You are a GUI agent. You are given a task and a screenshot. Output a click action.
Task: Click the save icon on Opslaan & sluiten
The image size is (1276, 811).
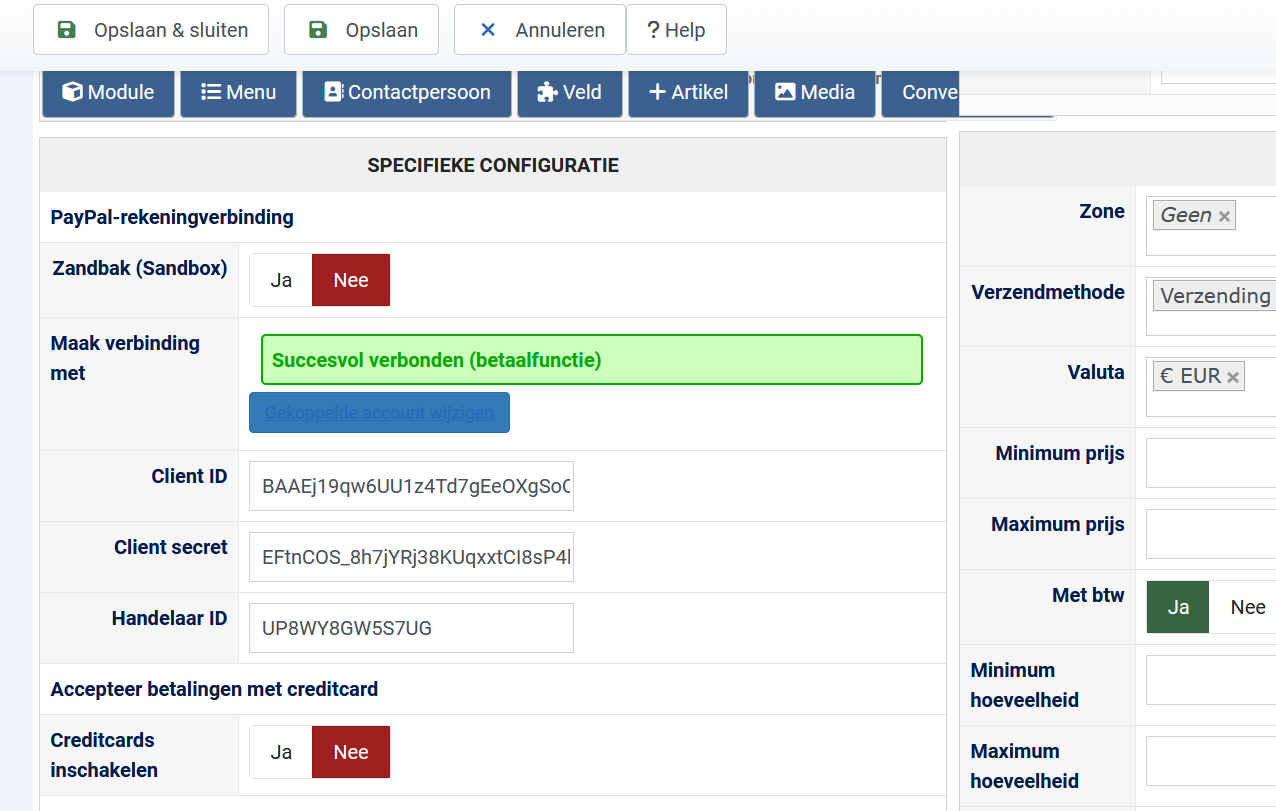pos(67,30)
